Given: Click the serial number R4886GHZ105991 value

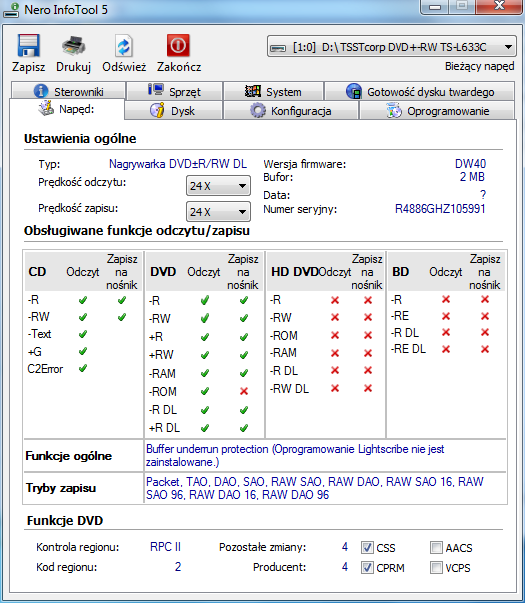Looking at the screenshot, I should 440,209.
